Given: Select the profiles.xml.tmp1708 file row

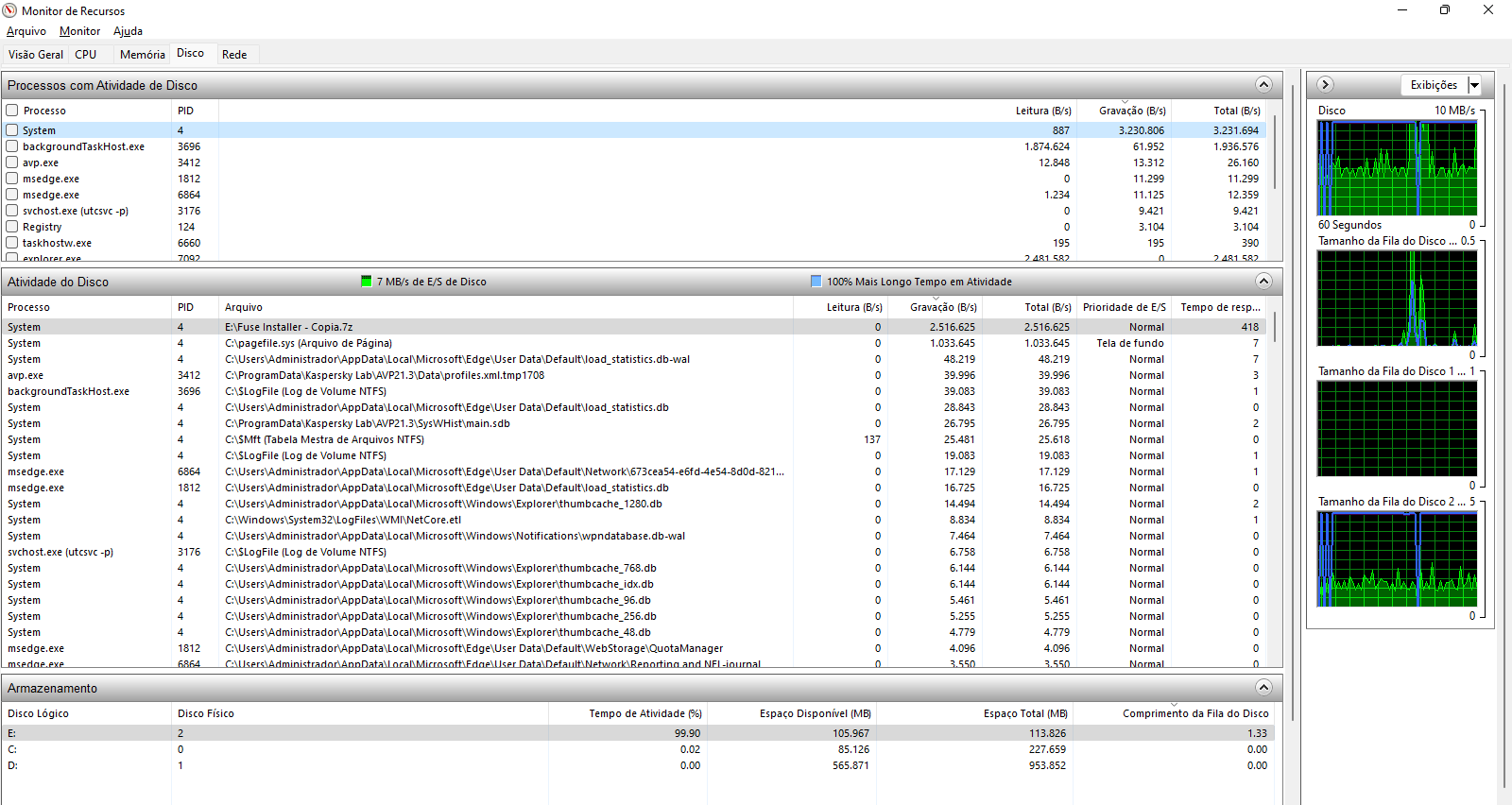Looking at the screenshot, I should pos(633,375).
